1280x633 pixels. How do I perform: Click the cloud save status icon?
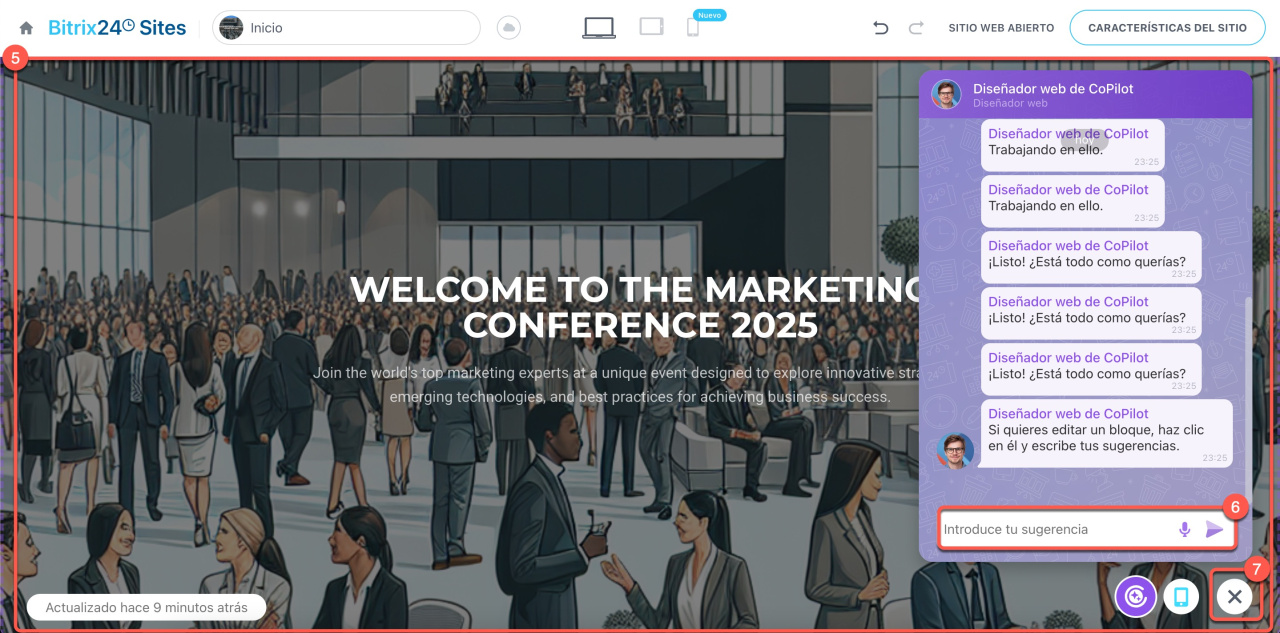tap(509, 28)
